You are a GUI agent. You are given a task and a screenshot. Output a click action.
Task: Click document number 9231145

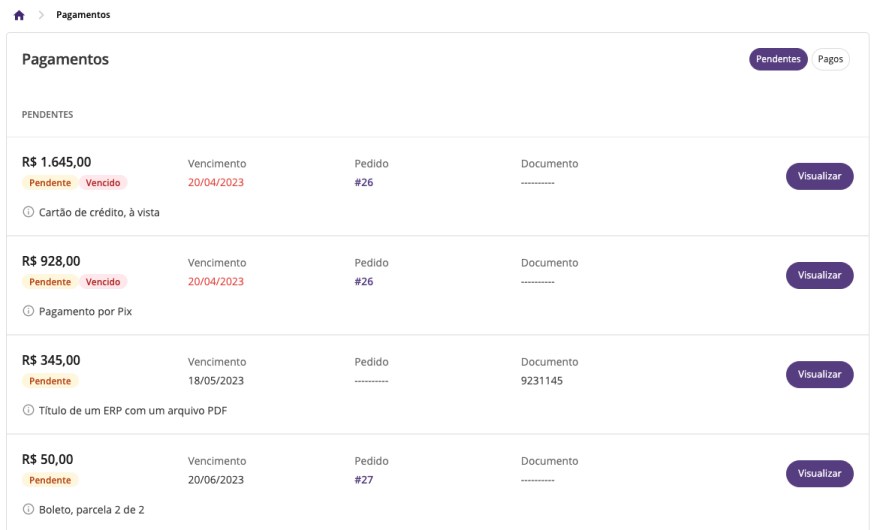point(542,380)
